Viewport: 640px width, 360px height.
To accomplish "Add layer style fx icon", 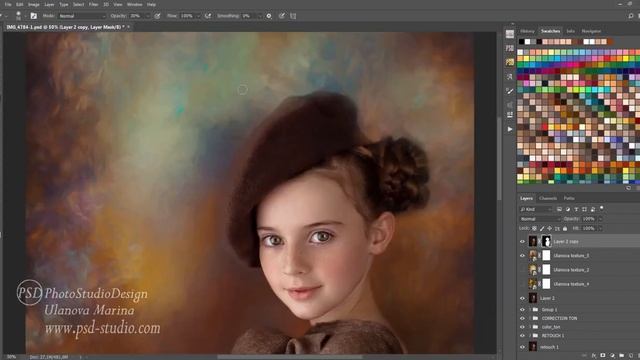I will [594, 356].
